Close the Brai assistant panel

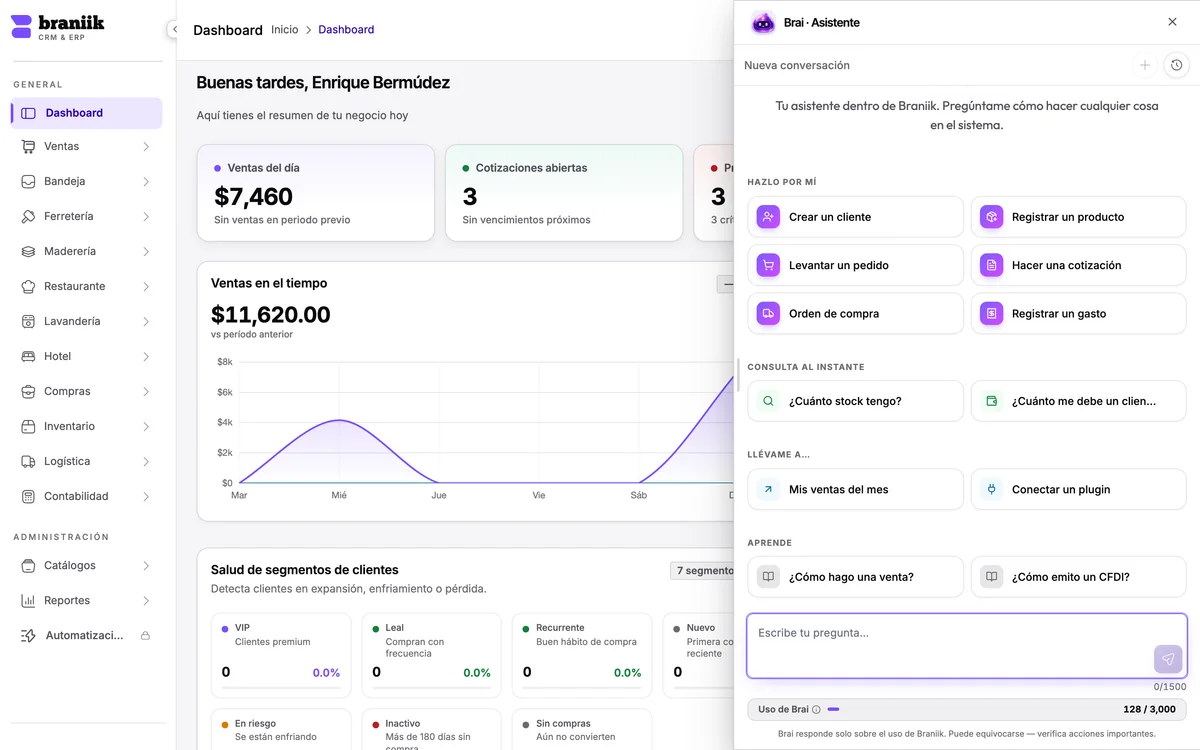click(x=1172, y=22)
